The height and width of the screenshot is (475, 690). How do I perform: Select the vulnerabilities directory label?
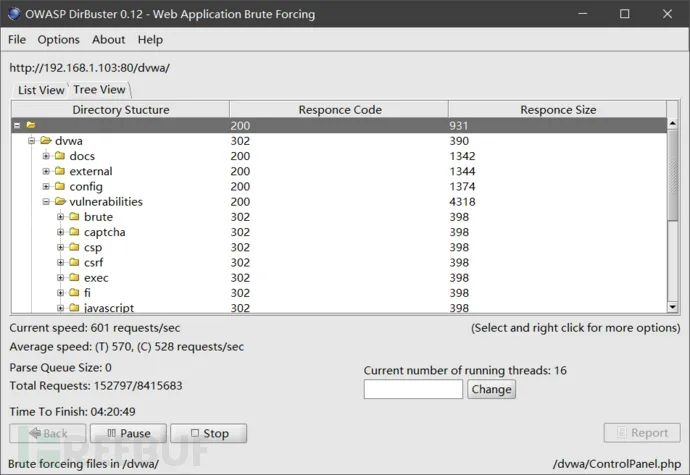tap(106, 202)
